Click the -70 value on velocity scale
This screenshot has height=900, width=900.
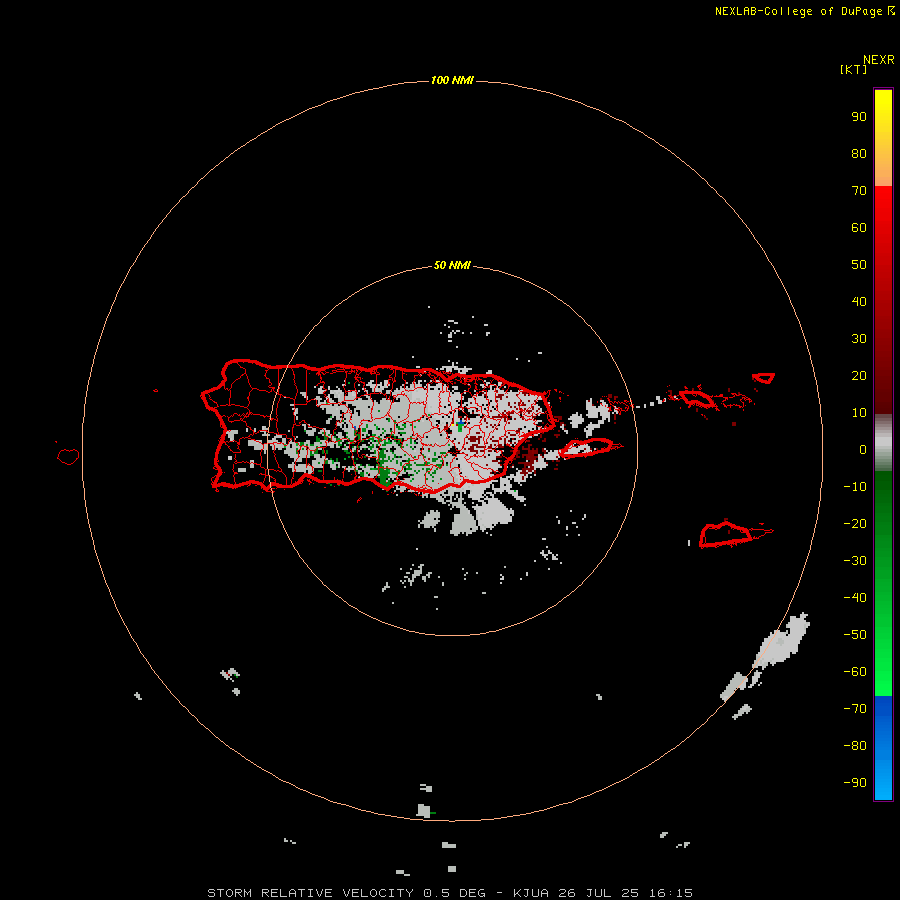[x=855, y=709]
